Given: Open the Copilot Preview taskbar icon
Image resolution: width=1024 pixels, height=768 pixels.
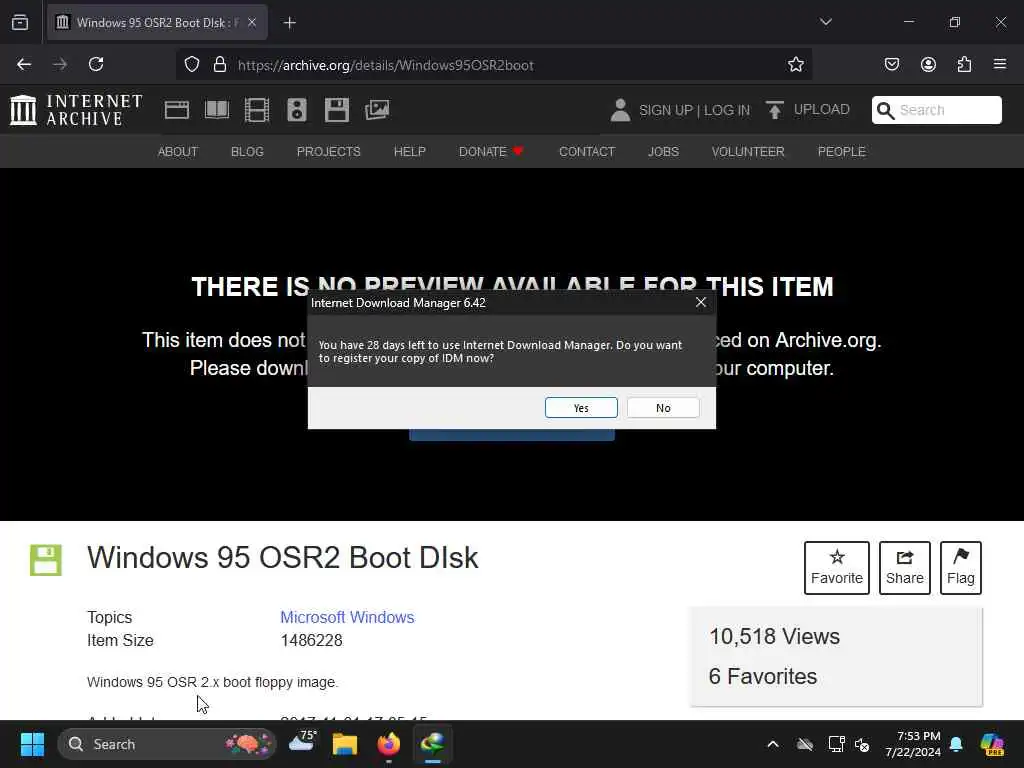Looking at the screenshot, I should (x=992, y=744).
